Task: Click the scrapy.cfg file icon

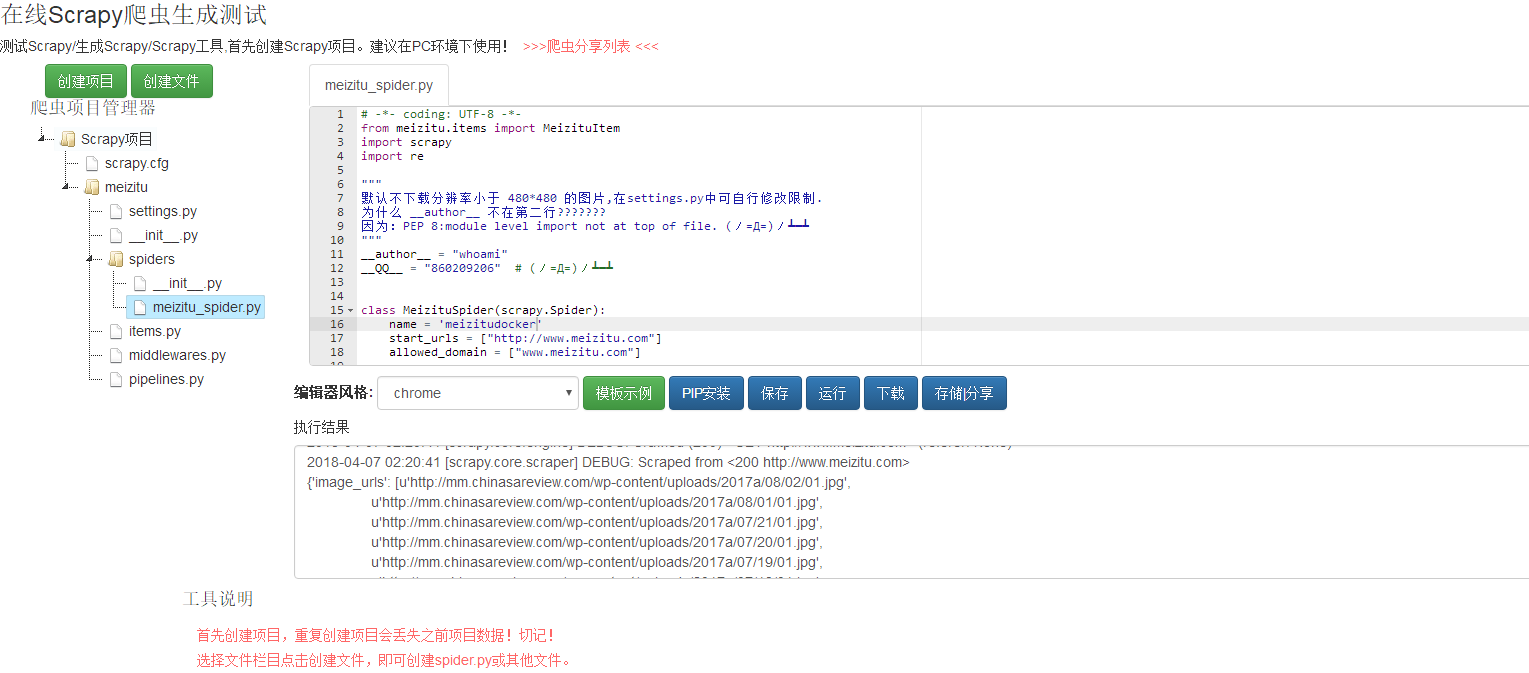Action: pos(92,163)
